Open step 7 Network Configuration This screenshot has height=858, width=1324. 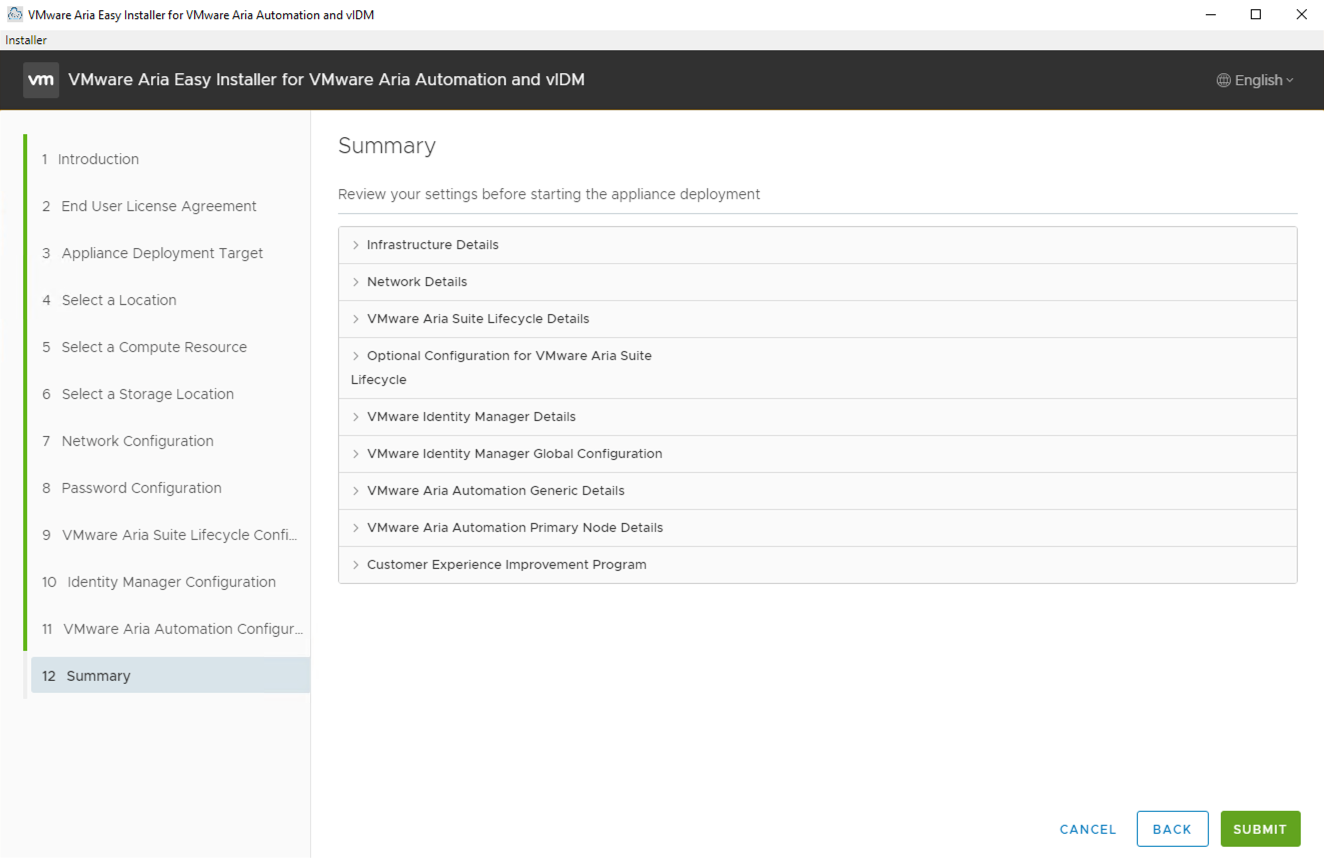click(170, 441)
